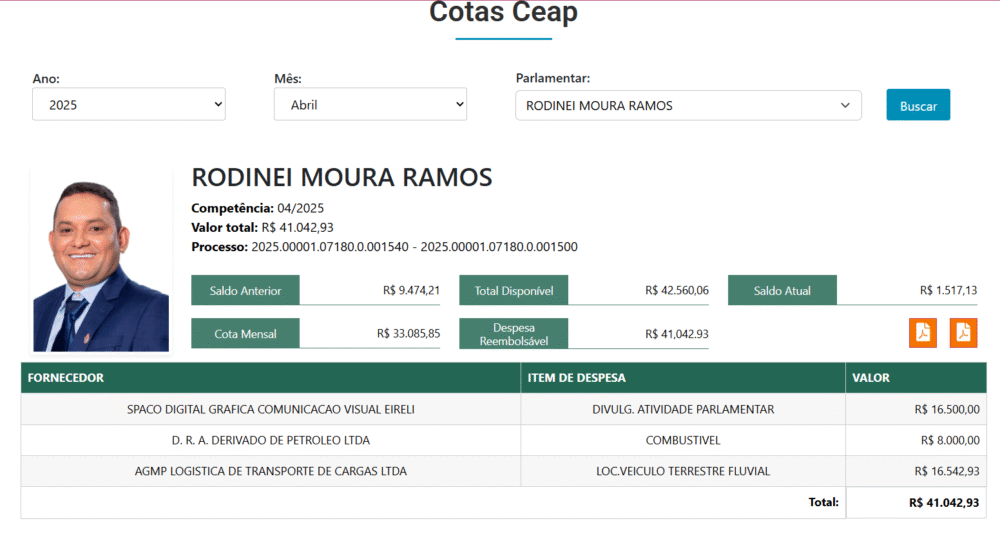Select the Total Disponível green label
Image resolution: width=1000 pixels, height=539 pixels.
[514, 291]
